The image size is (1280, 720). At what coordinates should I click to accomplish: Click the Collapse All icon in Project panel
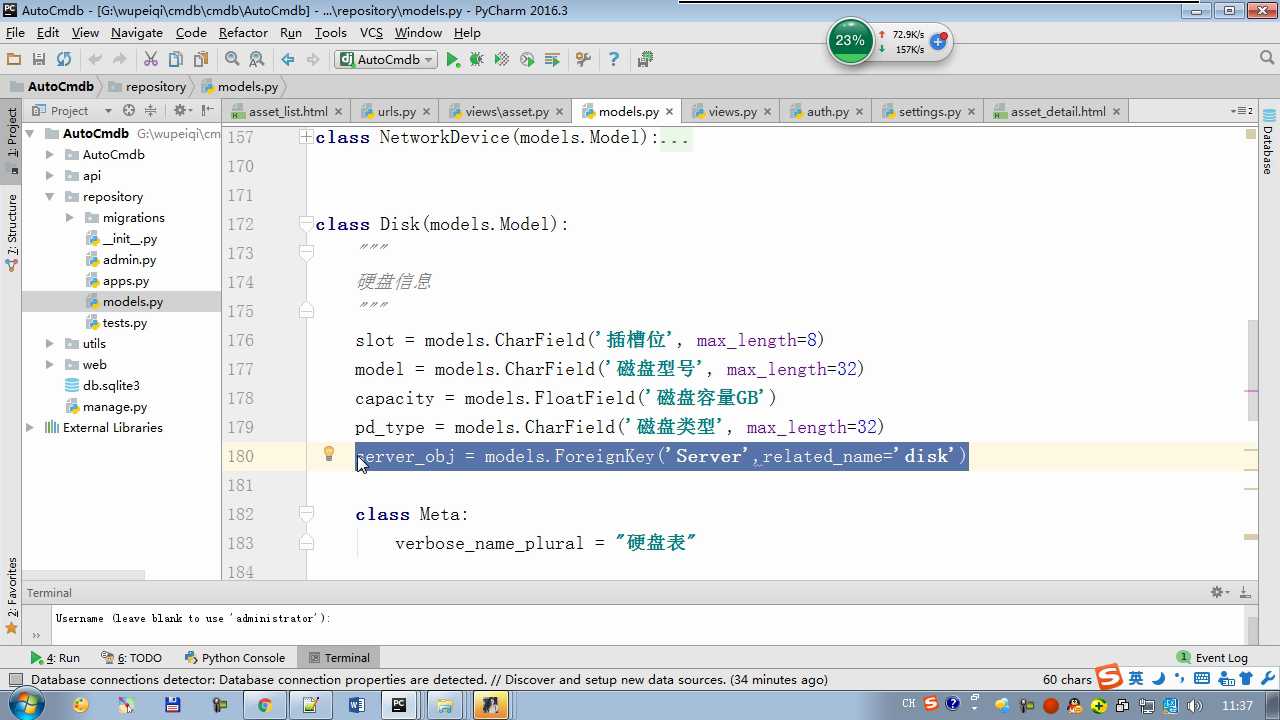click(151, 111)
